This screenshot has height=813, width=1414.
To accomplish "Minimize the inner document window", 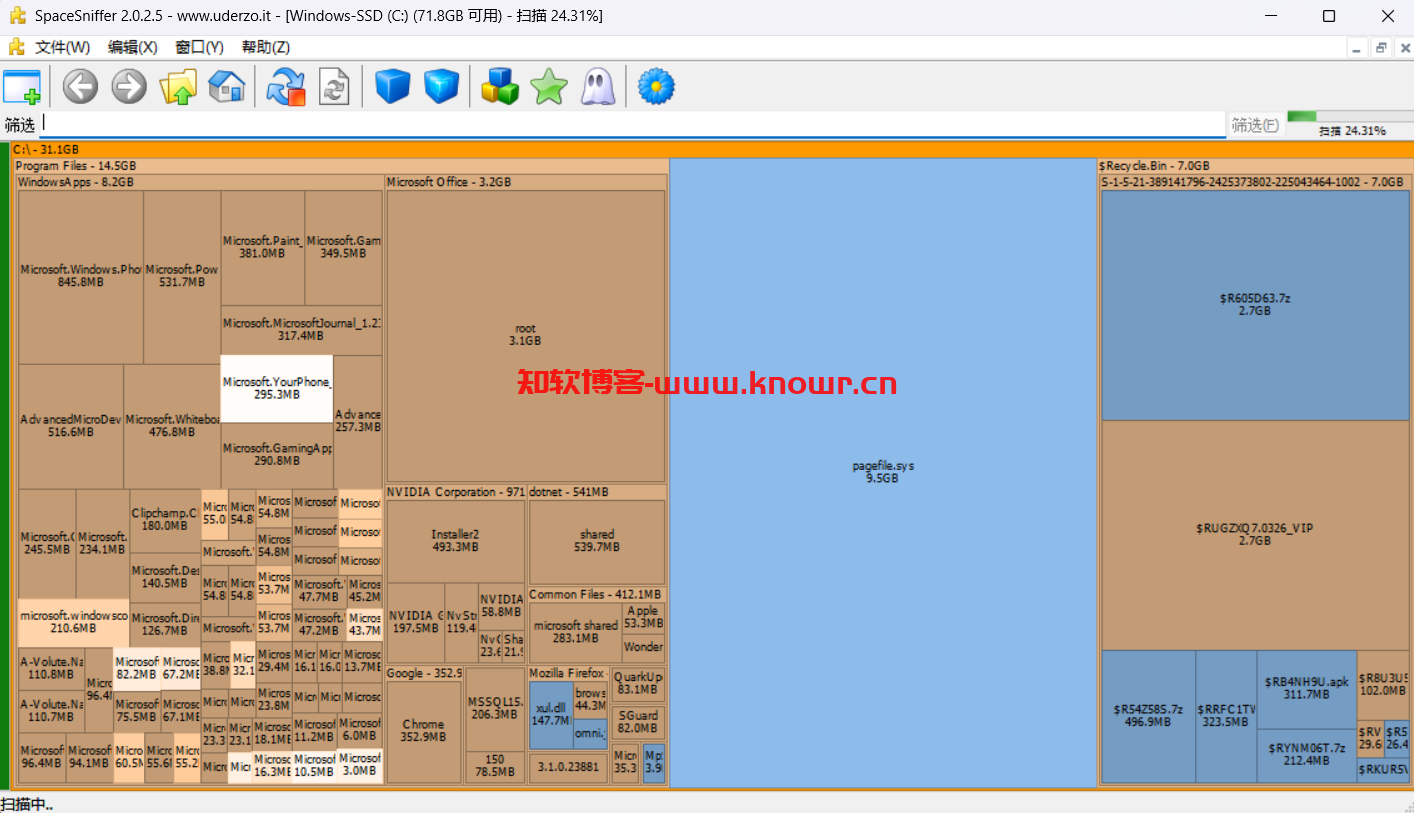I will [1357, 47].
